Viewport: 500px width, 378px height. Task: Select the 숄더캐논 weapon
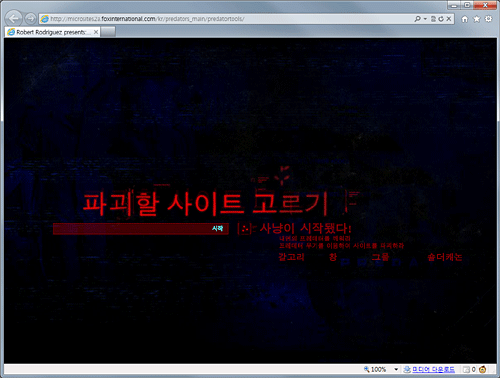coord(445,257)
